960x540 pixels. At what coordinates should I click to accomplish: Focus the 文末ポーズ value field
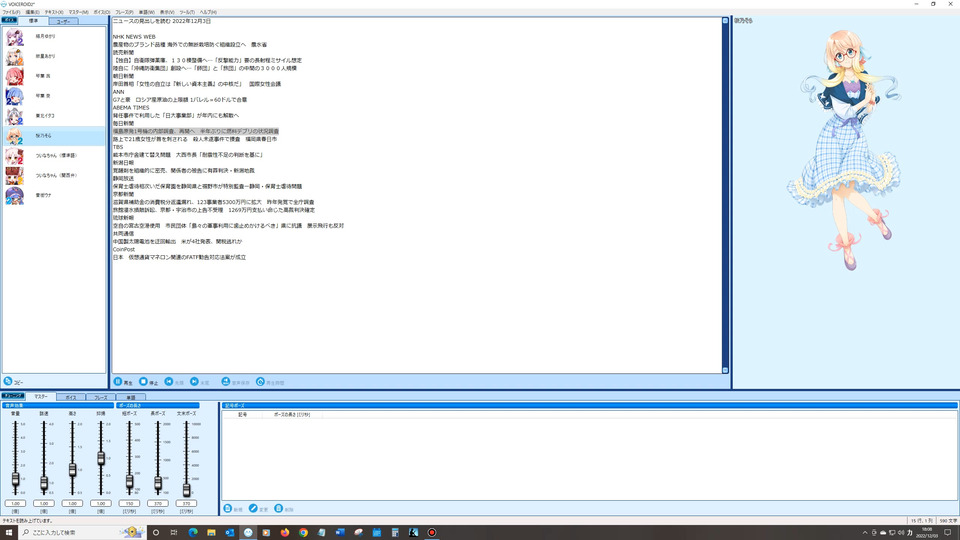(186, 503)
